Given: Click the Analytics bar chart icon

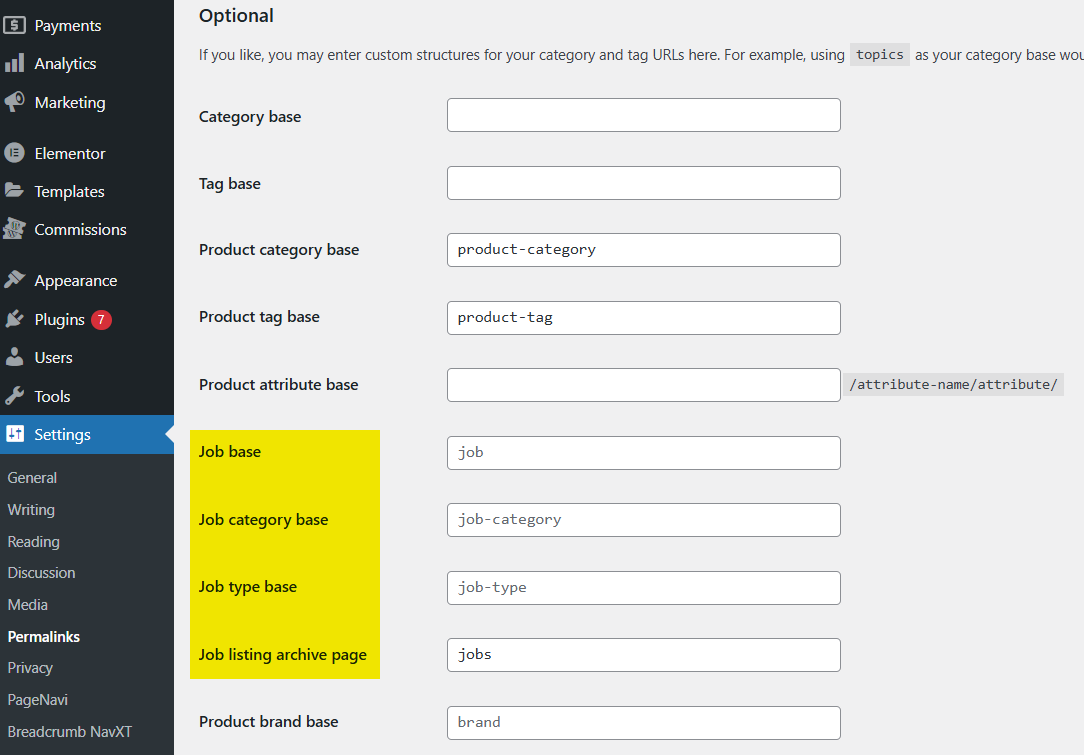Looking at the screenshot, I should 15,63.
